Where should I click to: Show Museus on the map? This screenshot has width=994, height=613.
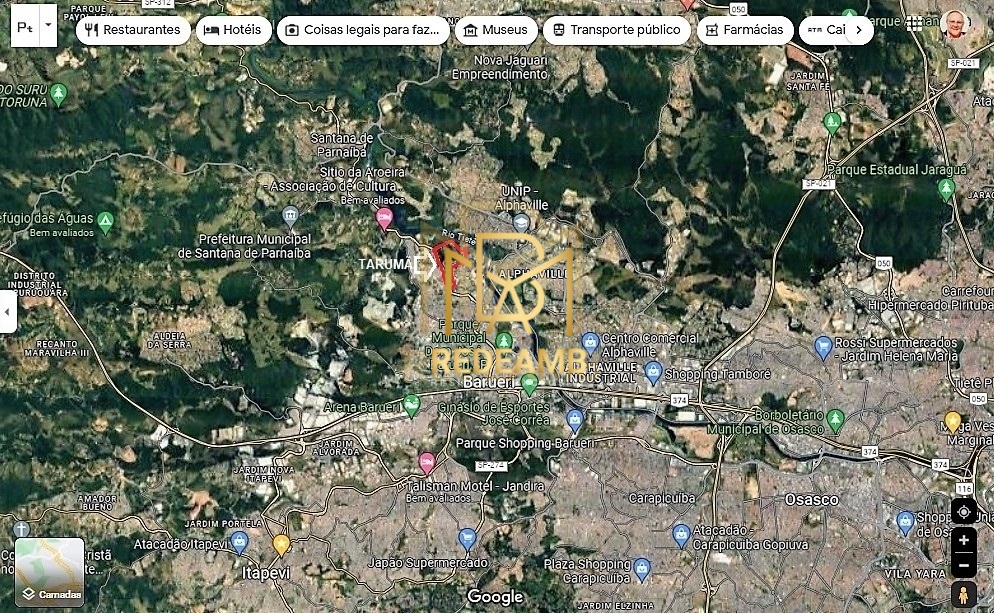496,30
